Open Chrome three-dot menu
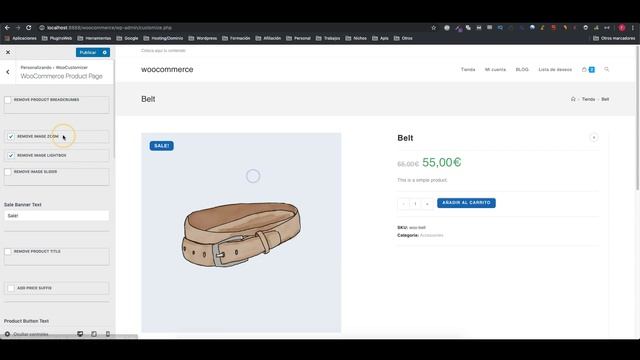The width and height of the screenshot is (640, 360). click(633, 28)
